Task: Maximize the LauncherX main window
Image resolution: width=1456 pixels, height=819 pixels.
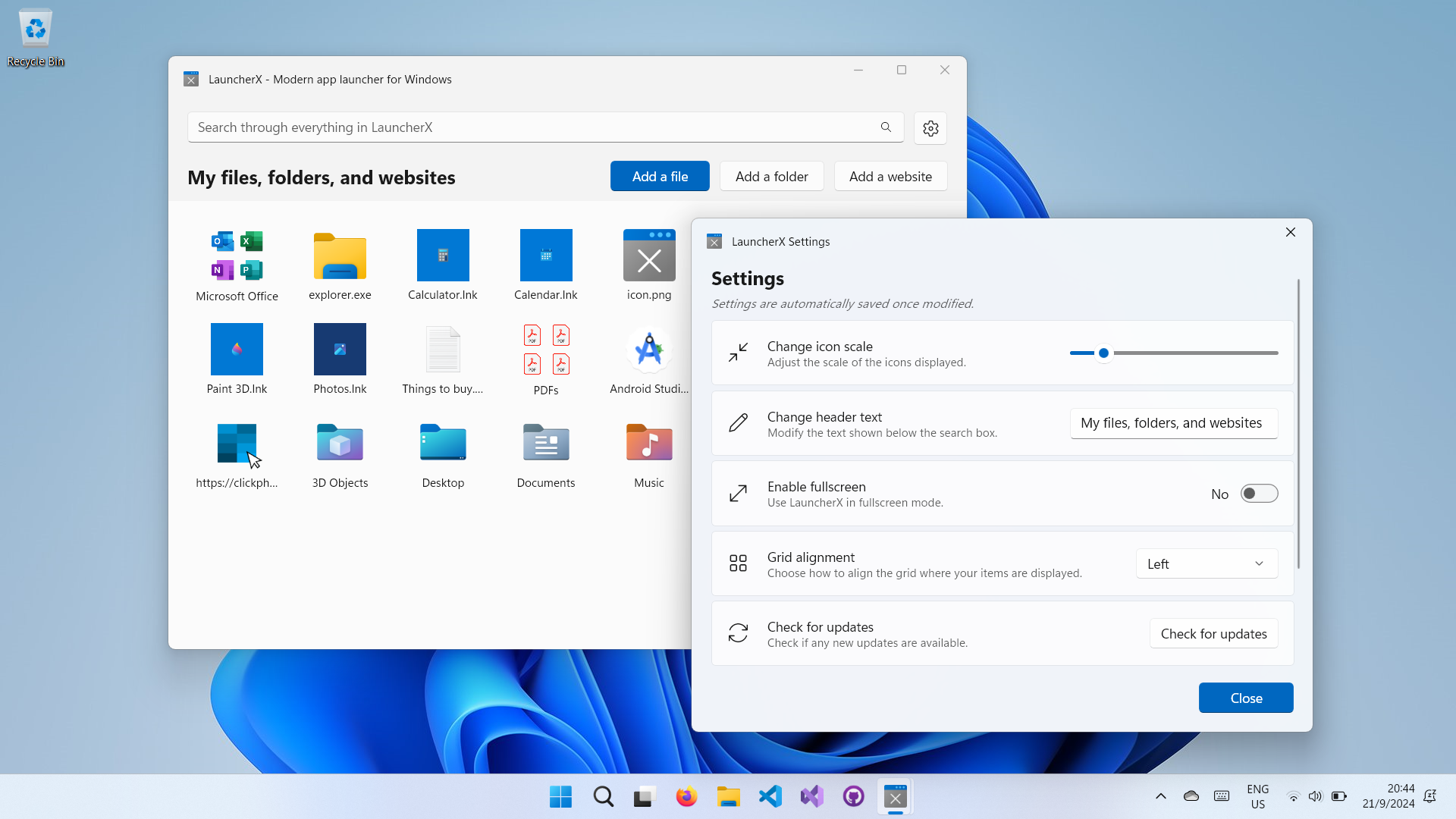Action: (902, 70)
